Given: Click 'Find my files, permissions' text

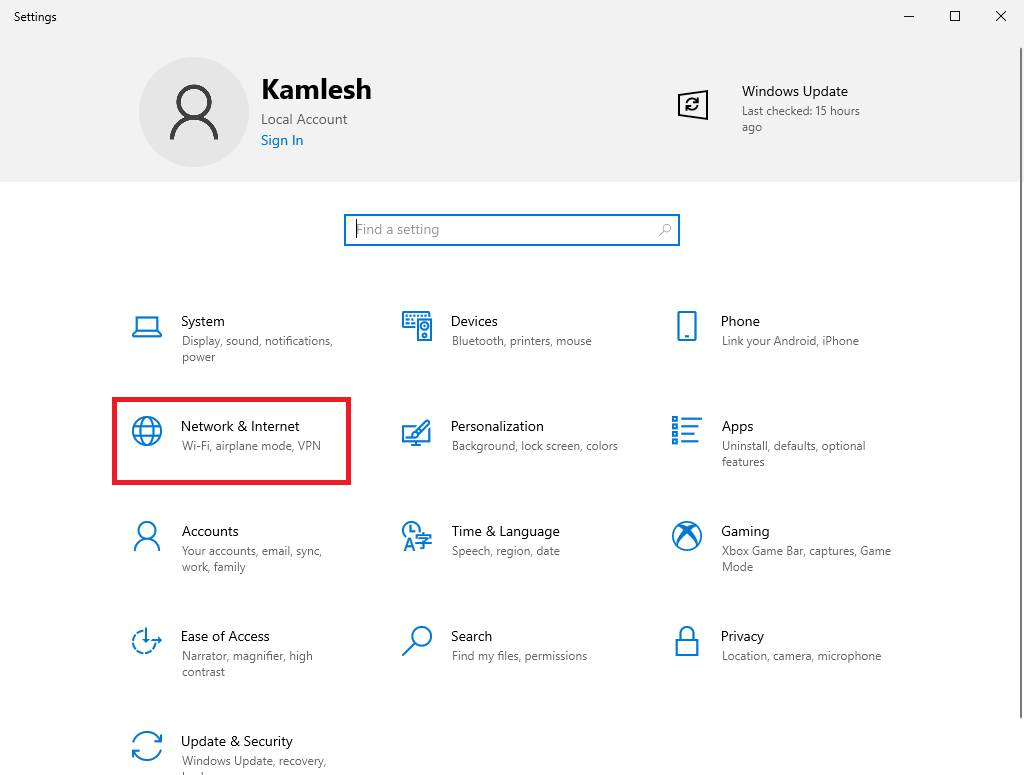Looking at the screenshot, I should pos(519,656).
